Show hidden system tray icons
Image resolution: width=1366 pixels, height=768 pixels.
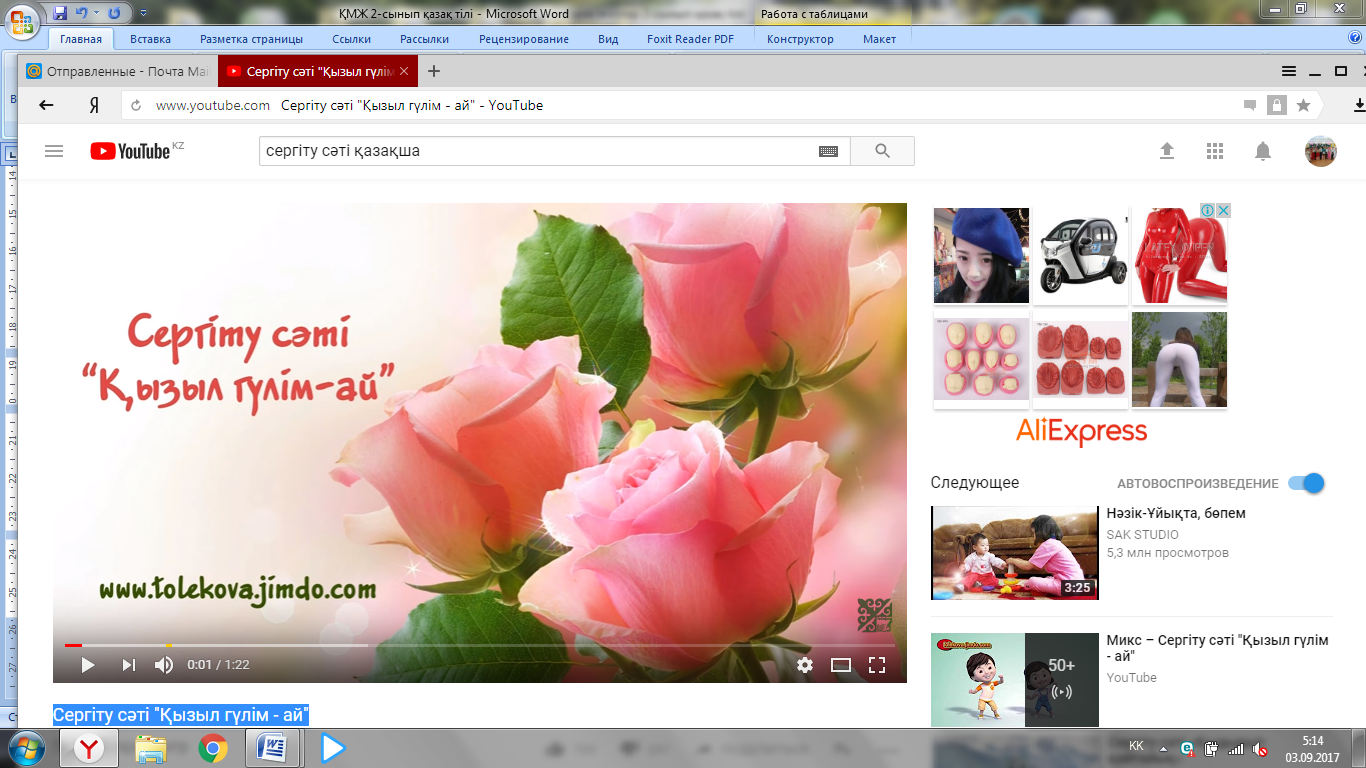1162,748
